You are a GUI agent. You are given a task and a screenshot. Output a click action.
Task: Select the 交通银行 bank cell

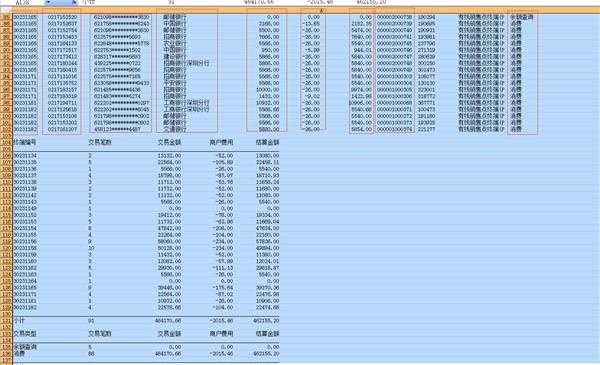coord(175,129)
